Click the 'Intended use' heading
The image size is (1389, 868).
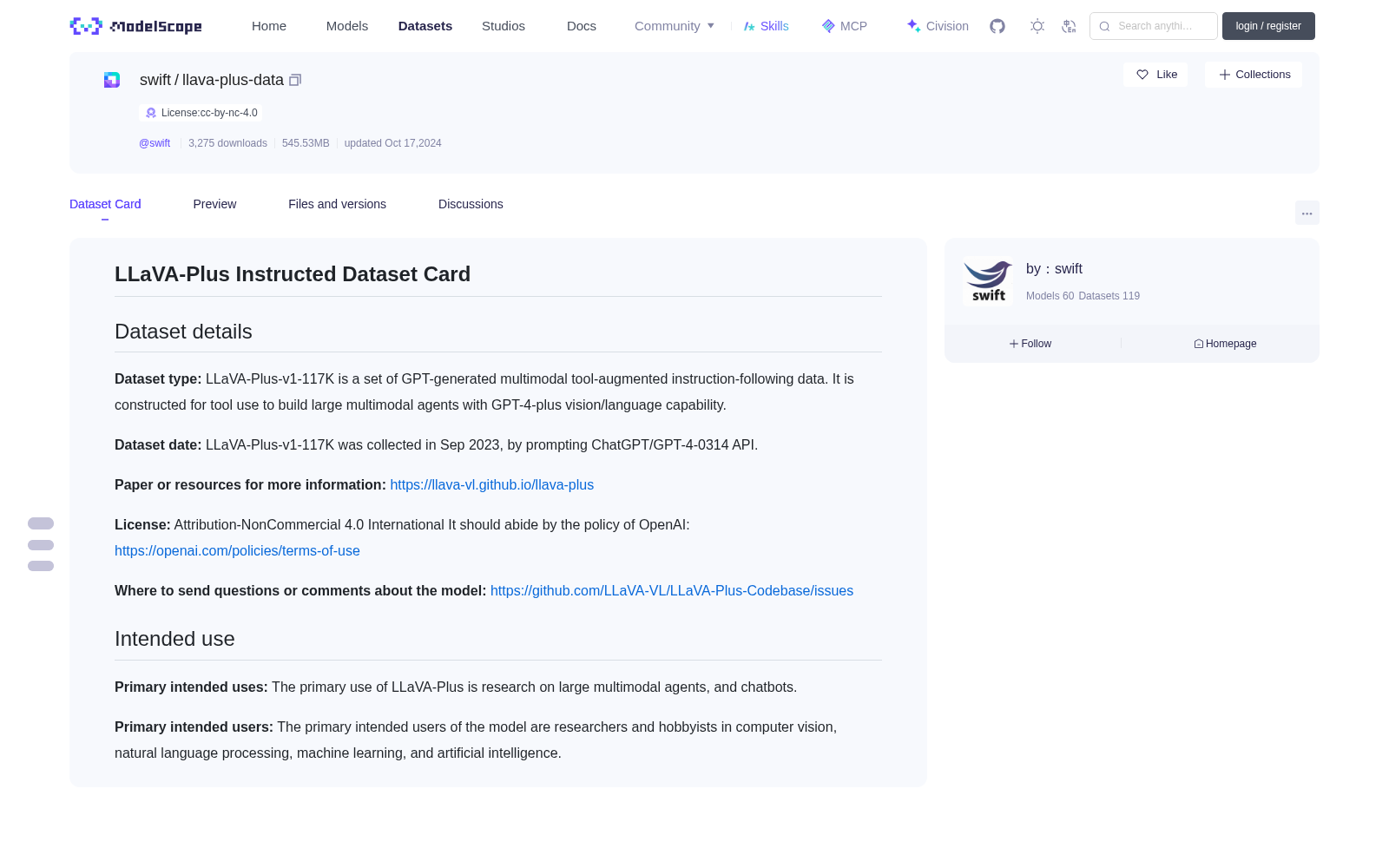click(x=174, y=639)
